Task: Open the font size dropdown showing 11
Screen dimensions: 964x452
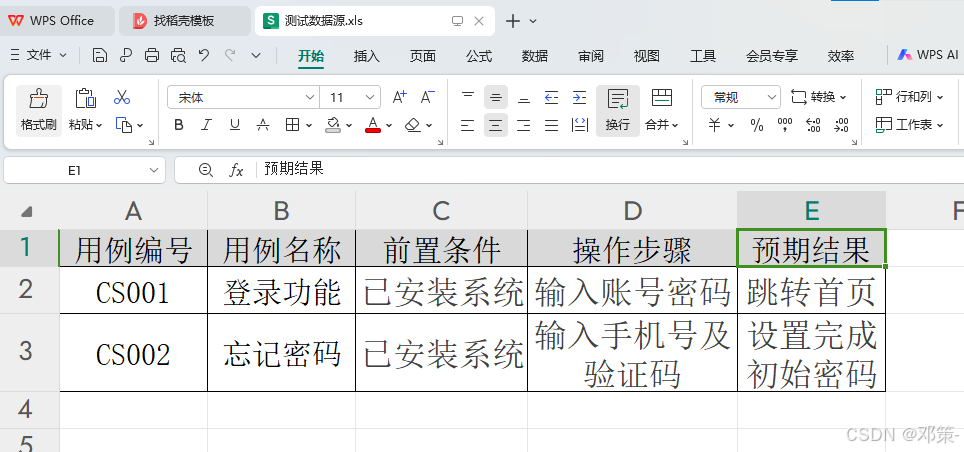Action: [x=370, y=97]
